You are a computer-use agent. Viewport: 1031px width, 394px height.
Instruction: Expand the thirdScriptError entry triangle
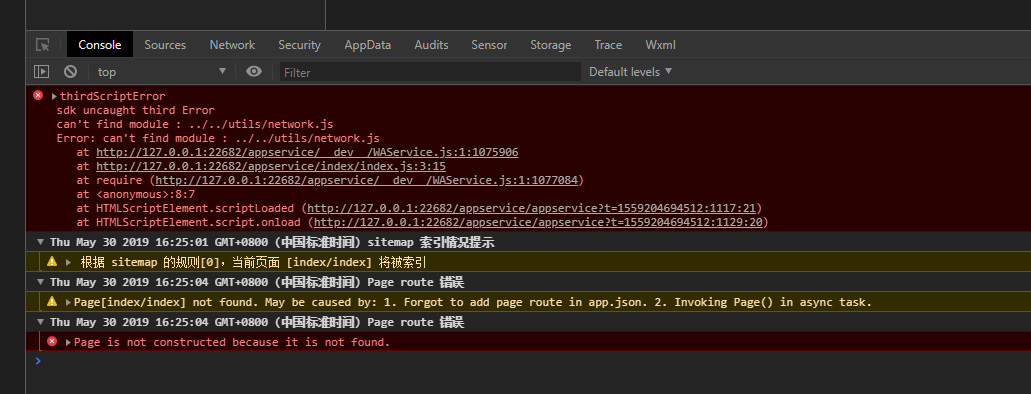pyautogui.click(x=54, y=96)
